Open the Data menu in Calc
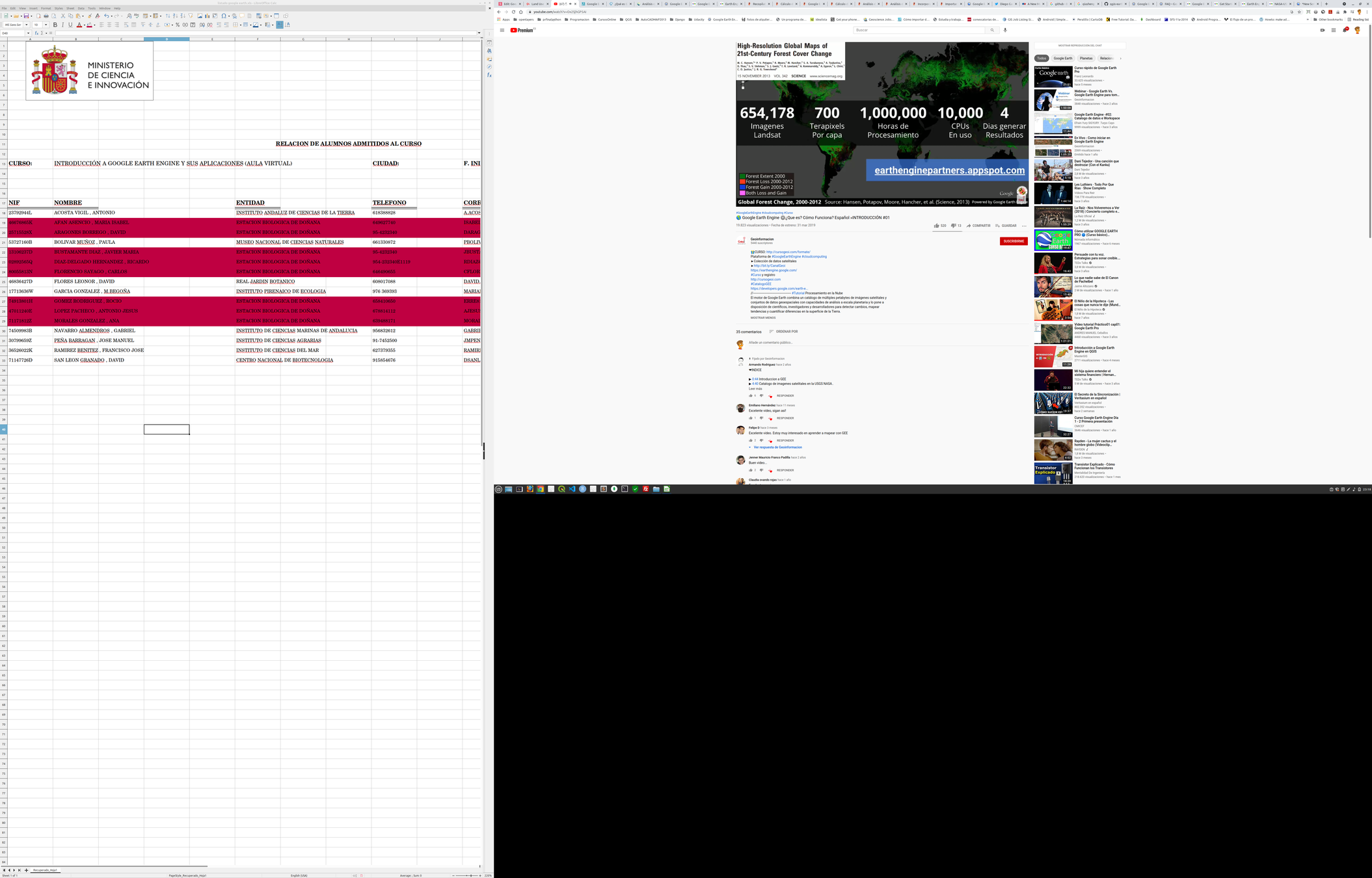 pyautogui.click(x=81, y=8)
